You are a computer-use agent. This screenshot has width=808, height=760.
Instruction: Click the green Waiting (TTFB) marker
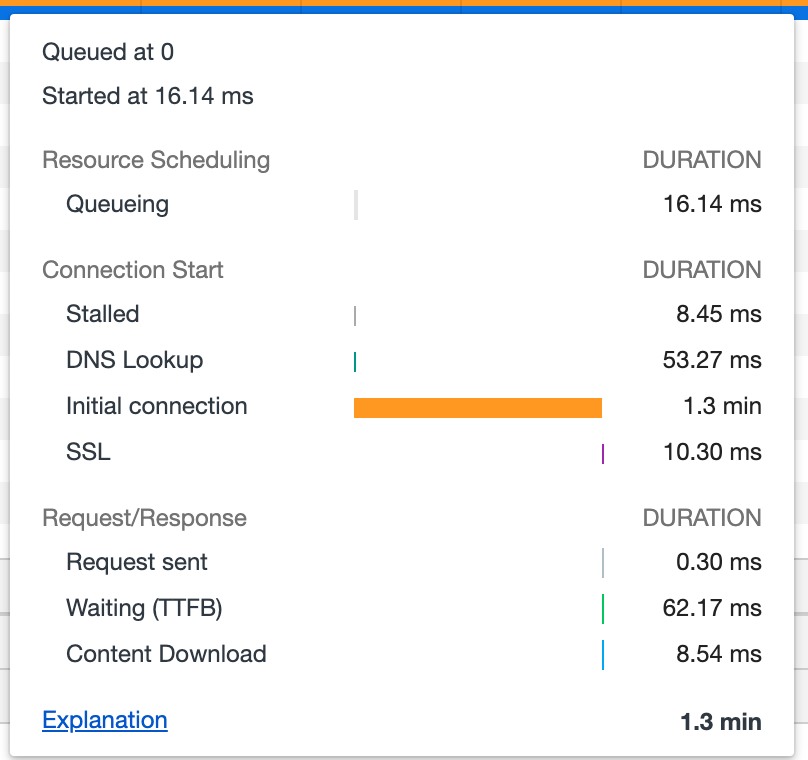603,608
